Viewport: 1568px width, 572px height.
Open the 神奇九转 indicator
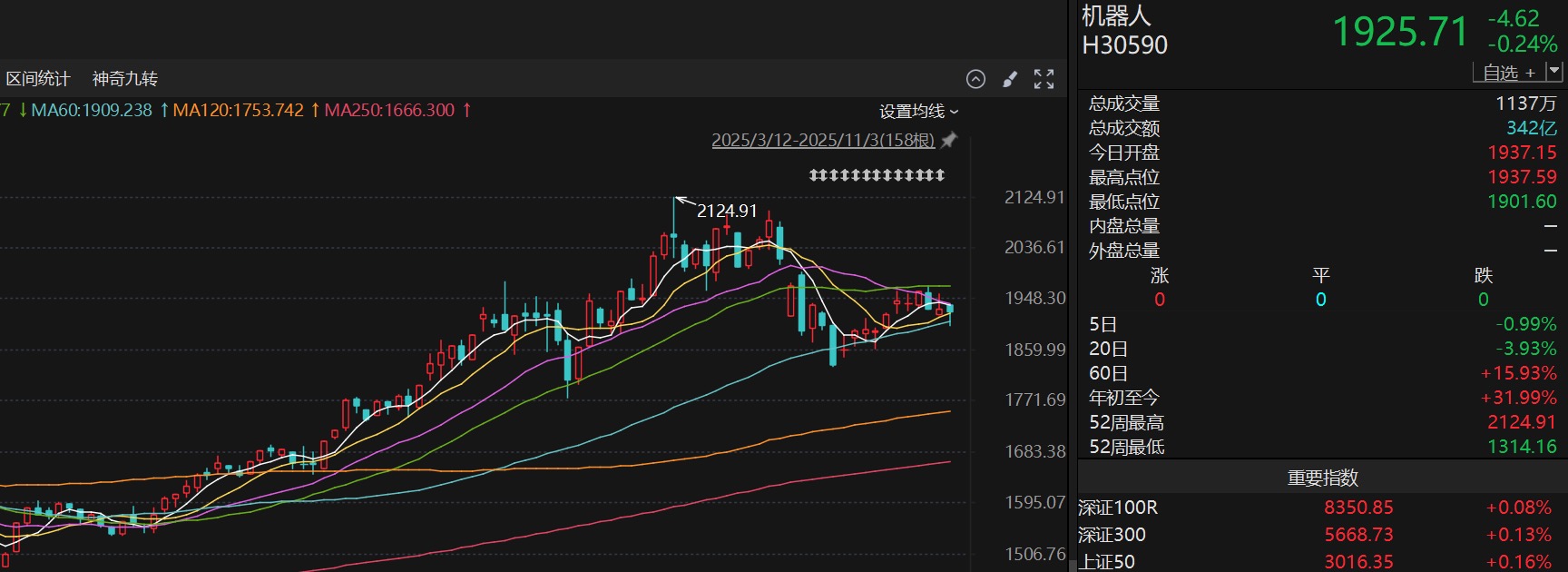125,79
